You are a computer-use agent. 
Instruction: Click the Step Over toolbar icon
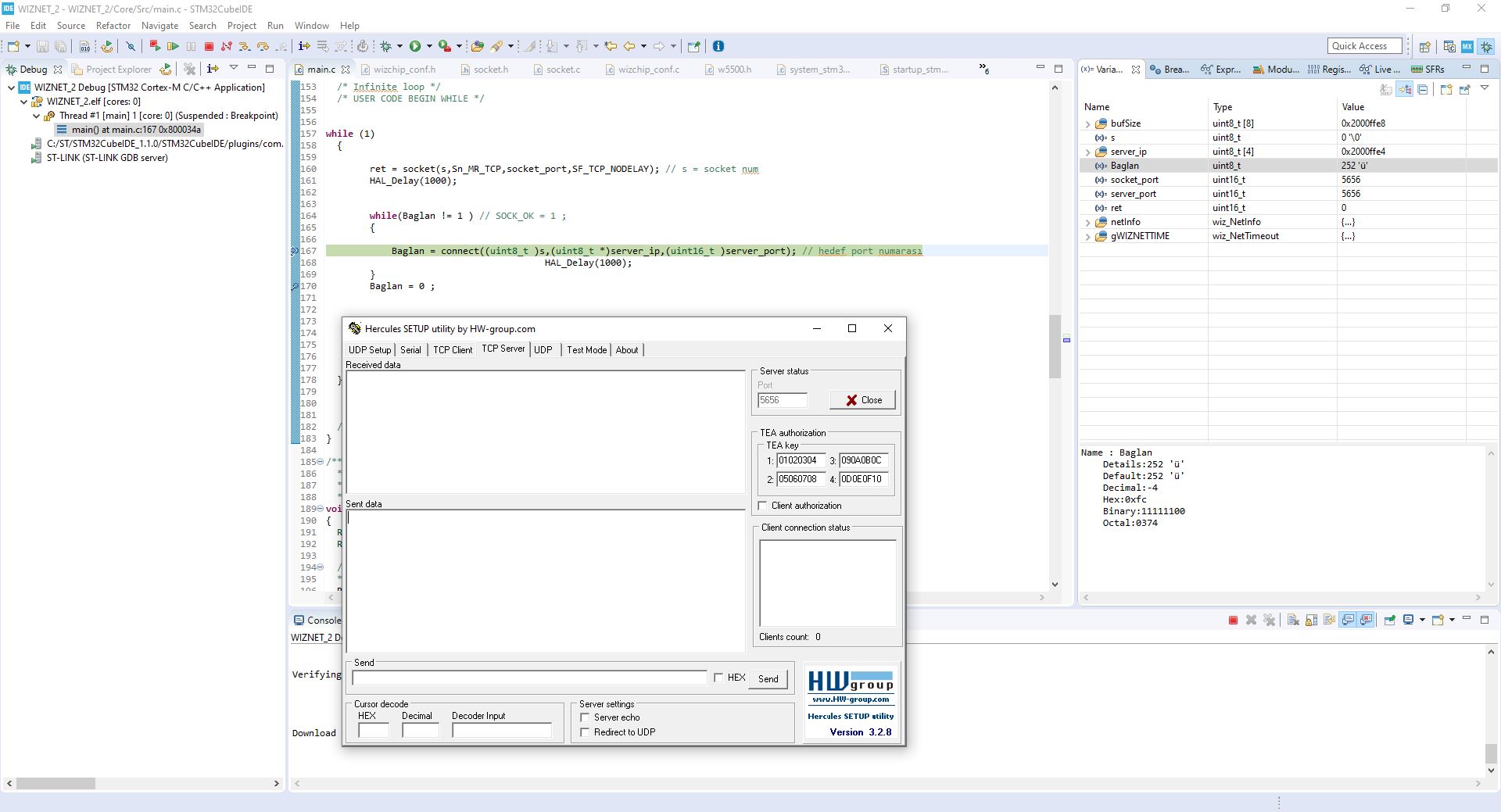263,46
